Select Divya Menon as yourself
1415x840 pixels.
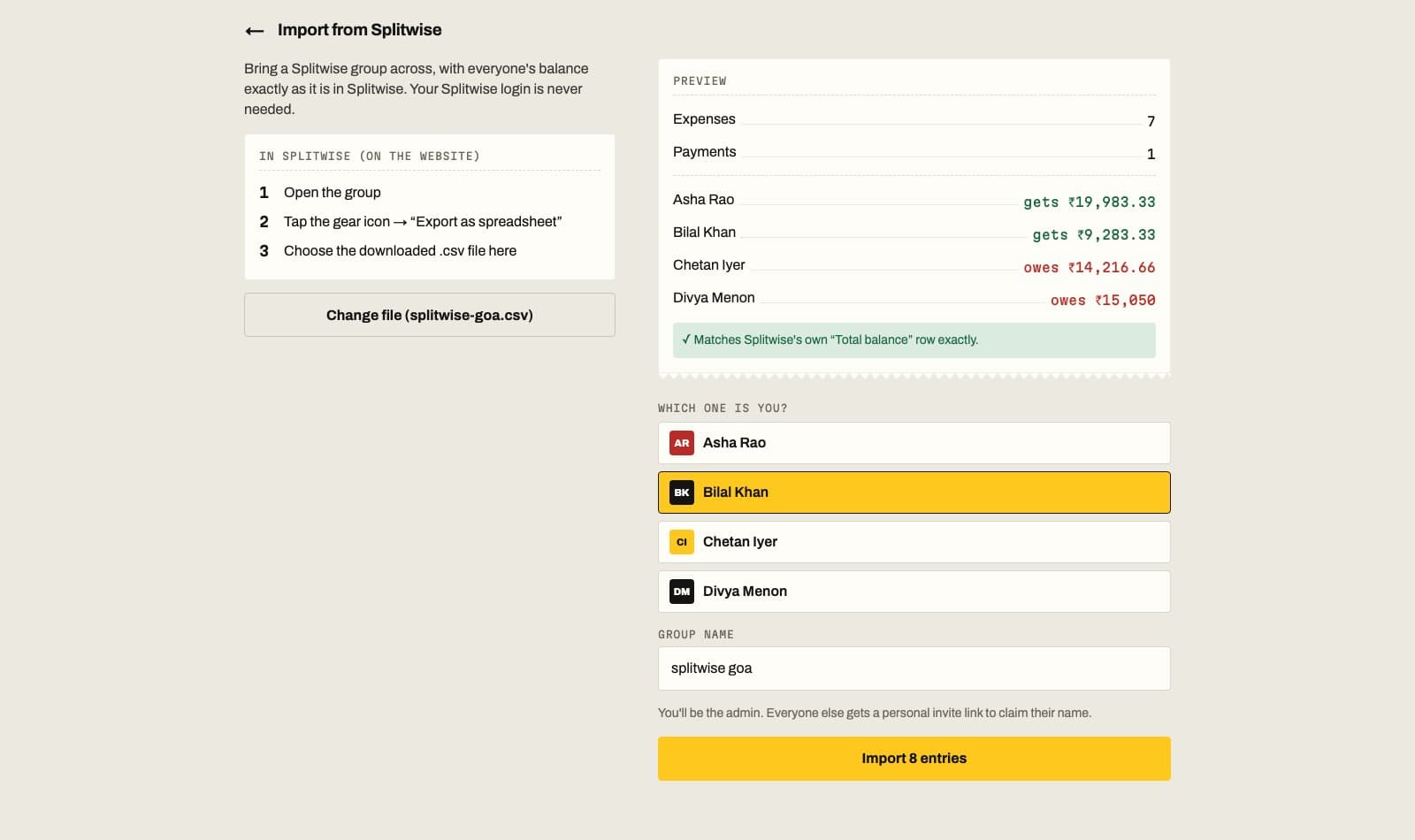point(914,592)
